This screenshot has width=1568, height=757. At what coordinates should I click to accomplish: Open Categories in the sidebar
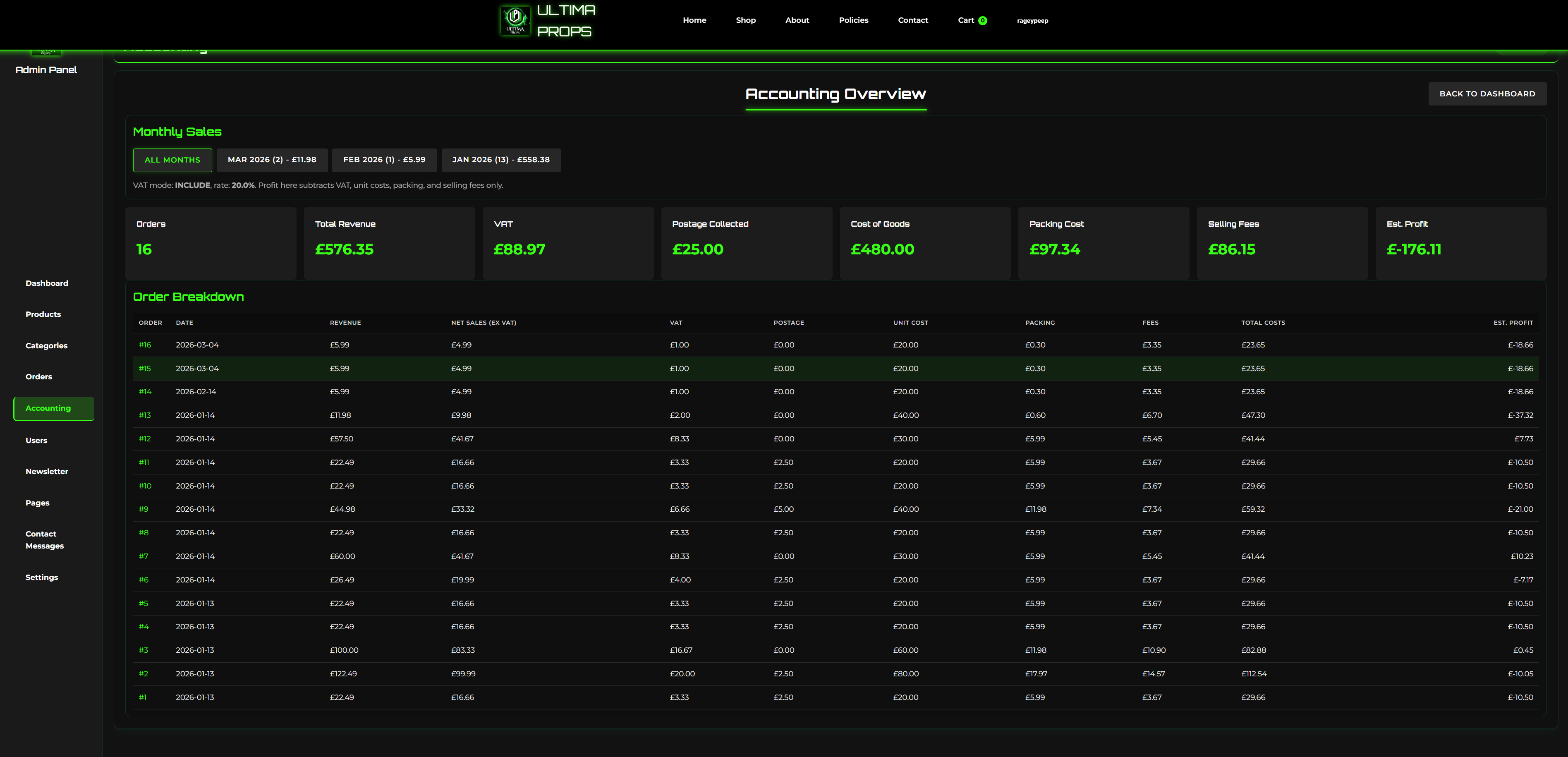click(x=46, y=346)
